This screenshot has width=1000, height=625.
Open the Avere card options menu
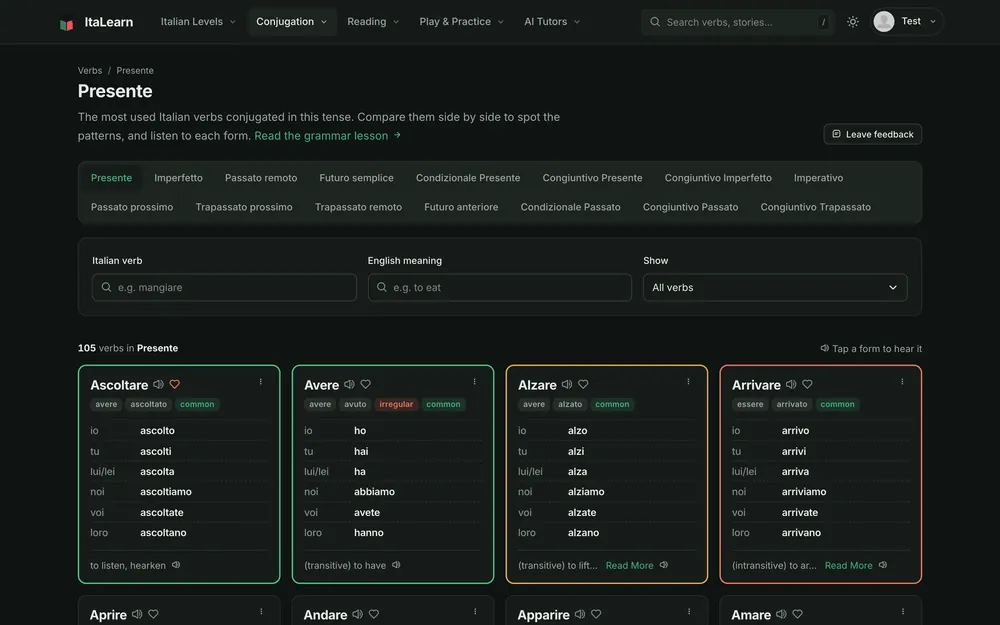(474, 381)
